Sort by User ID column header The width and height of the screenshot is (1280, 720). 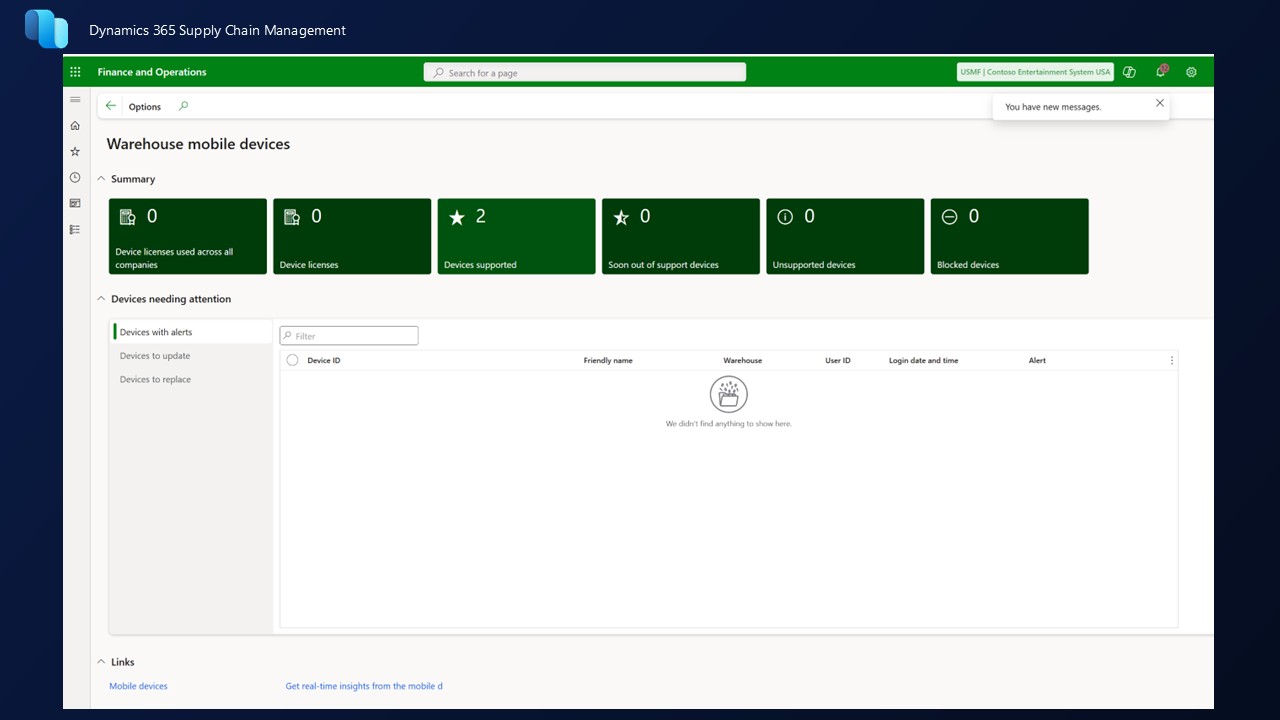click(838, 360)
